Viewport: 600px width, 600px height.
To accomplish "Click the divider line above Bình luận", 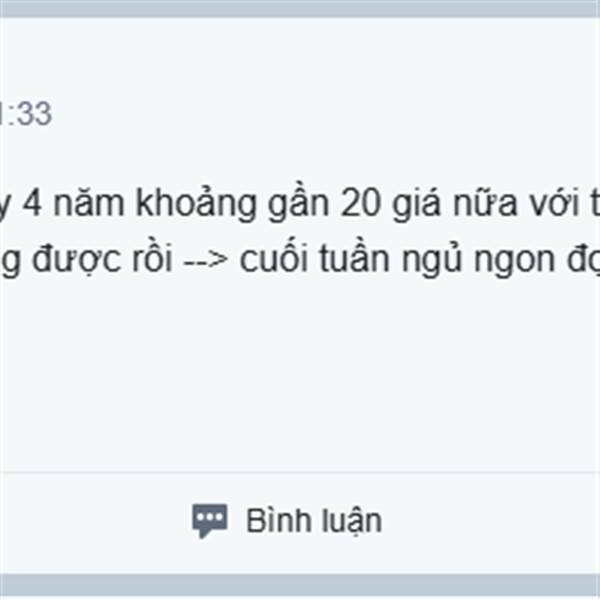I will [x=300, y=473].
